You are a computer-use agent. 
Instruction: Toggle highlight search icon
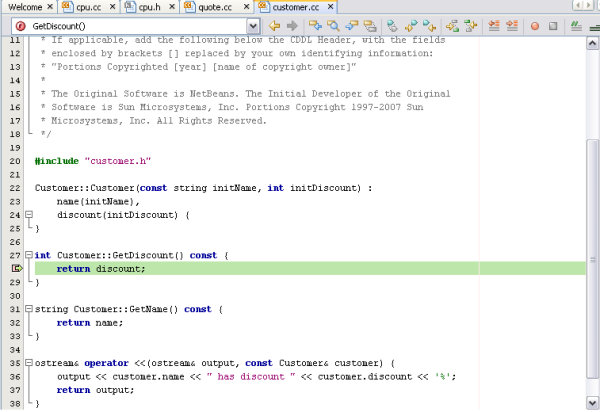370,26
